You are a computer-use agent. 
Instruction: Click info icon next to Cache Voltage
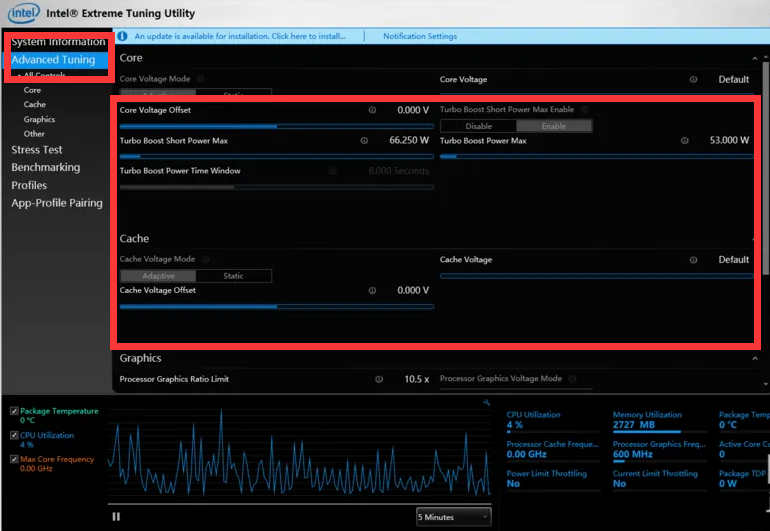[693, 260]
